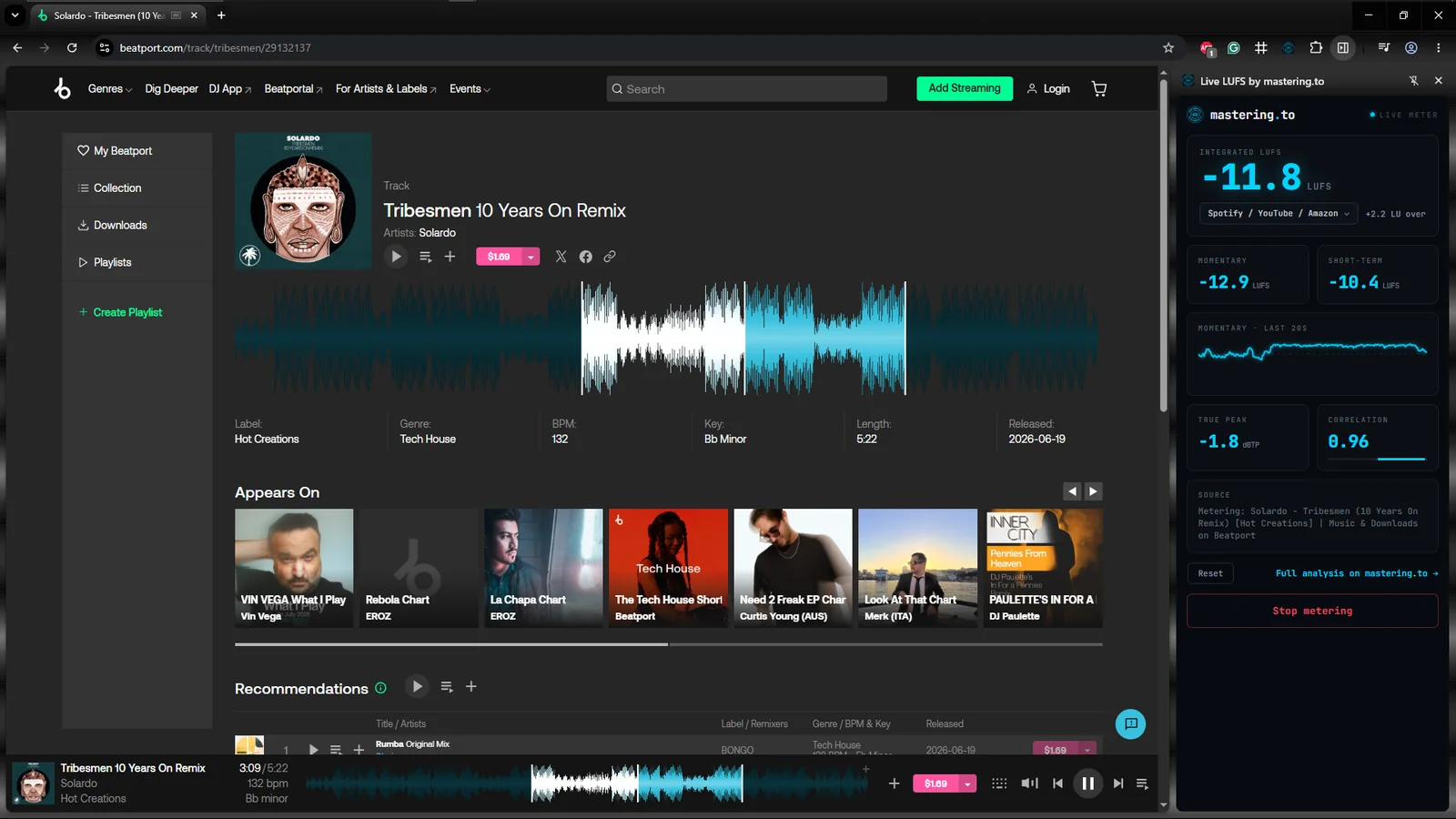This screenshot has height=819, width=1456.
Task: Pause playback in the player bar
Action: (x=1087, y=784)
